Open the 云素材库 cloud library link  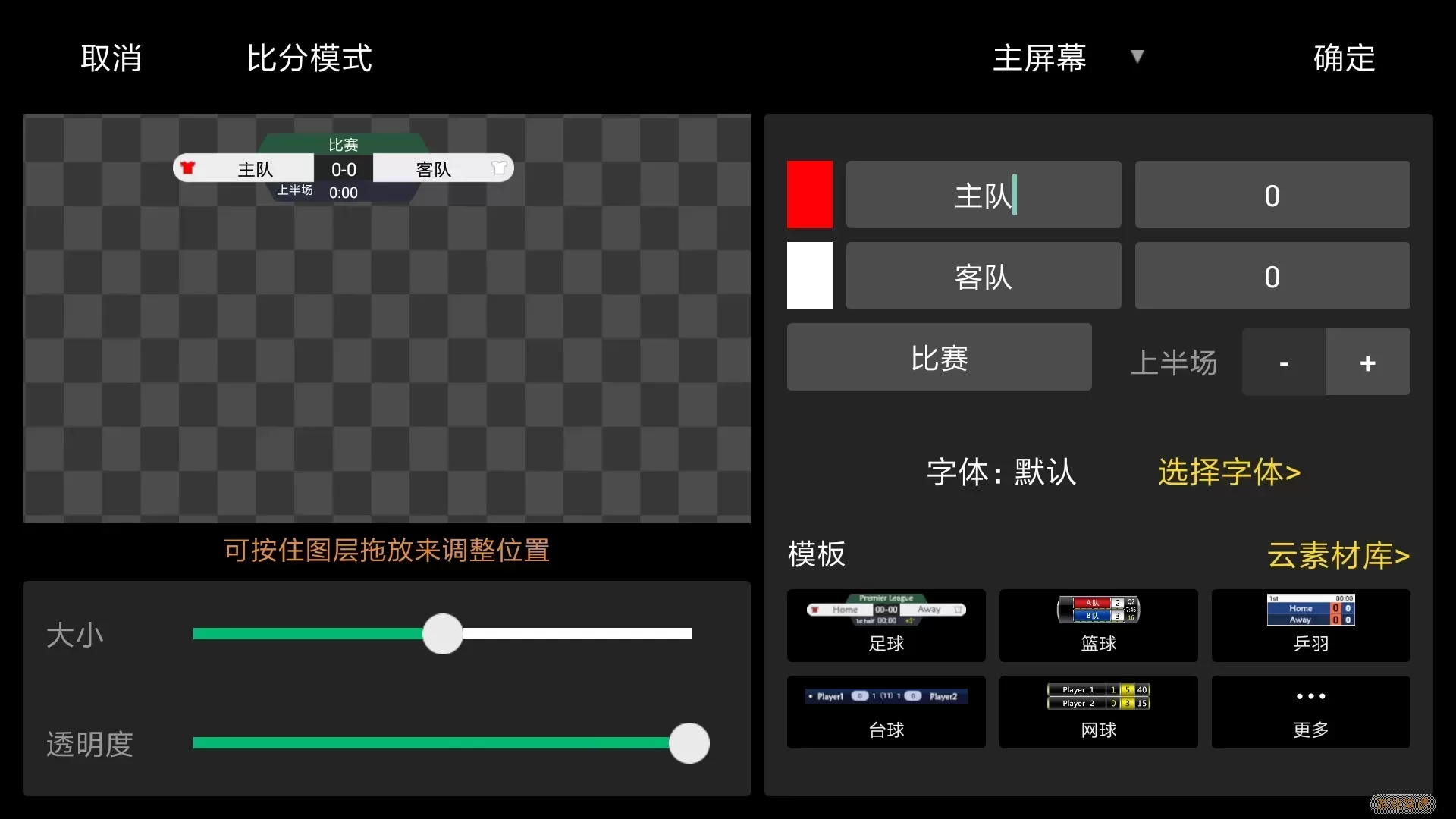click(x=1338, y=555)
